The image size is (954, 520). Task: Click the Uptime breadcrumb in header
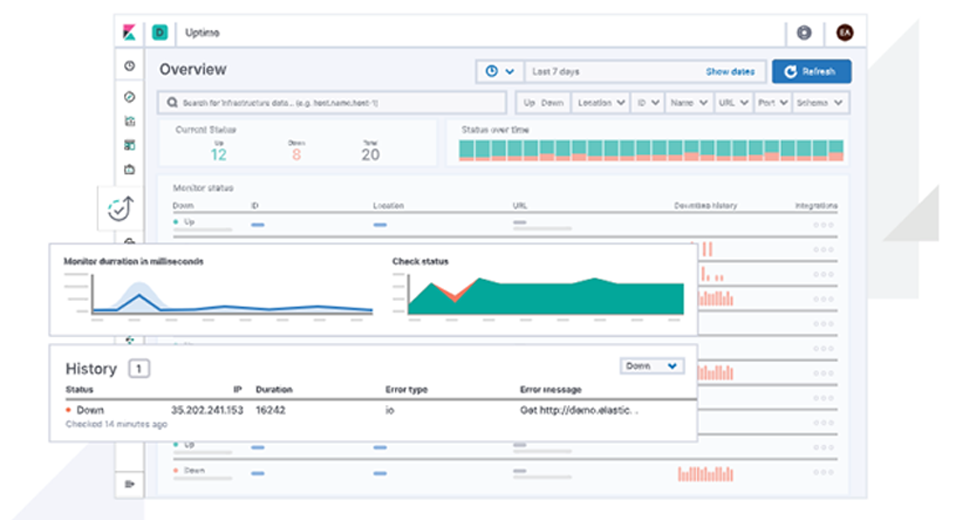point(202,33)
